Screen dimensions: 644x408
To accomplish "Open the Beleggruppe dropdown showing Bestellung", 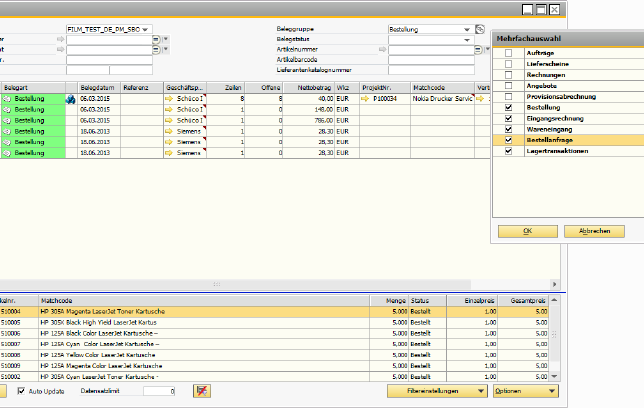I will click(466, 30).
